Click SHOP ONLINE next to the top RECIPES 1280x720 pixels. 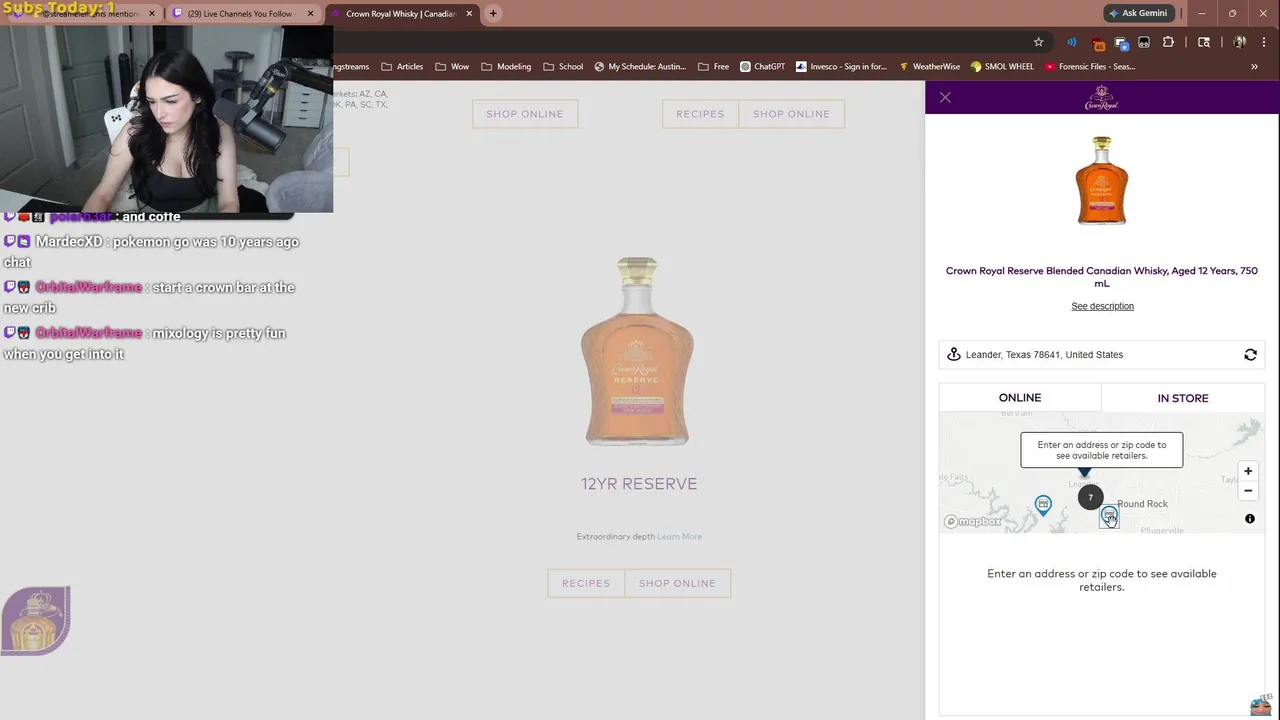pos(791,114)
